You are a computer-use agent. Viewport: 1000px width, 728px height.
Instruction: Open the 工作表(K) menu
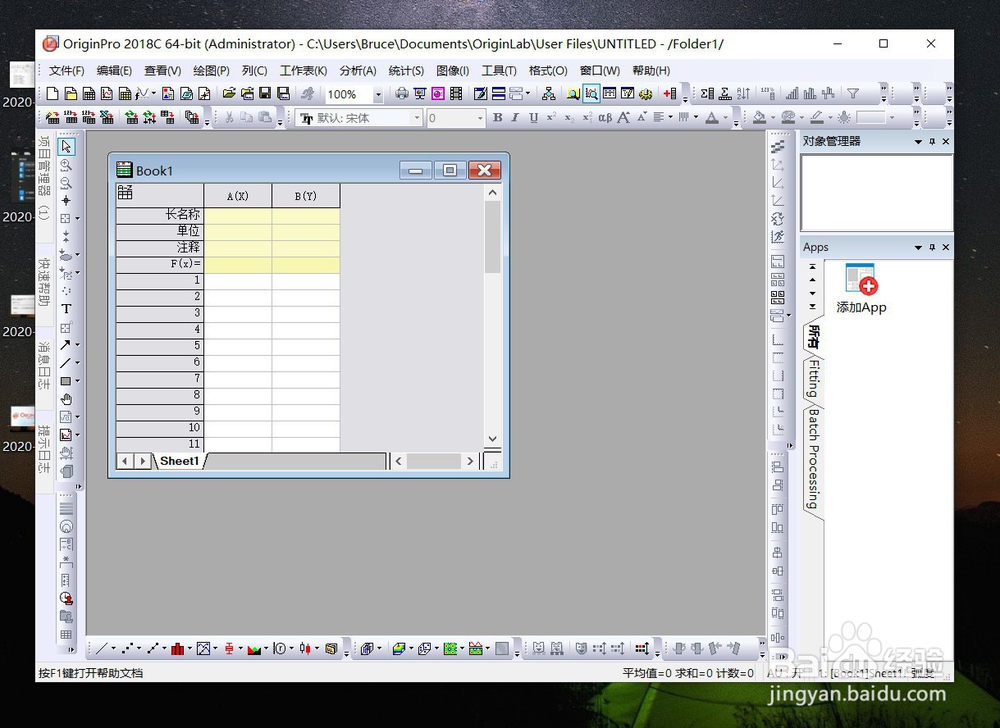[x=304, y=71]
